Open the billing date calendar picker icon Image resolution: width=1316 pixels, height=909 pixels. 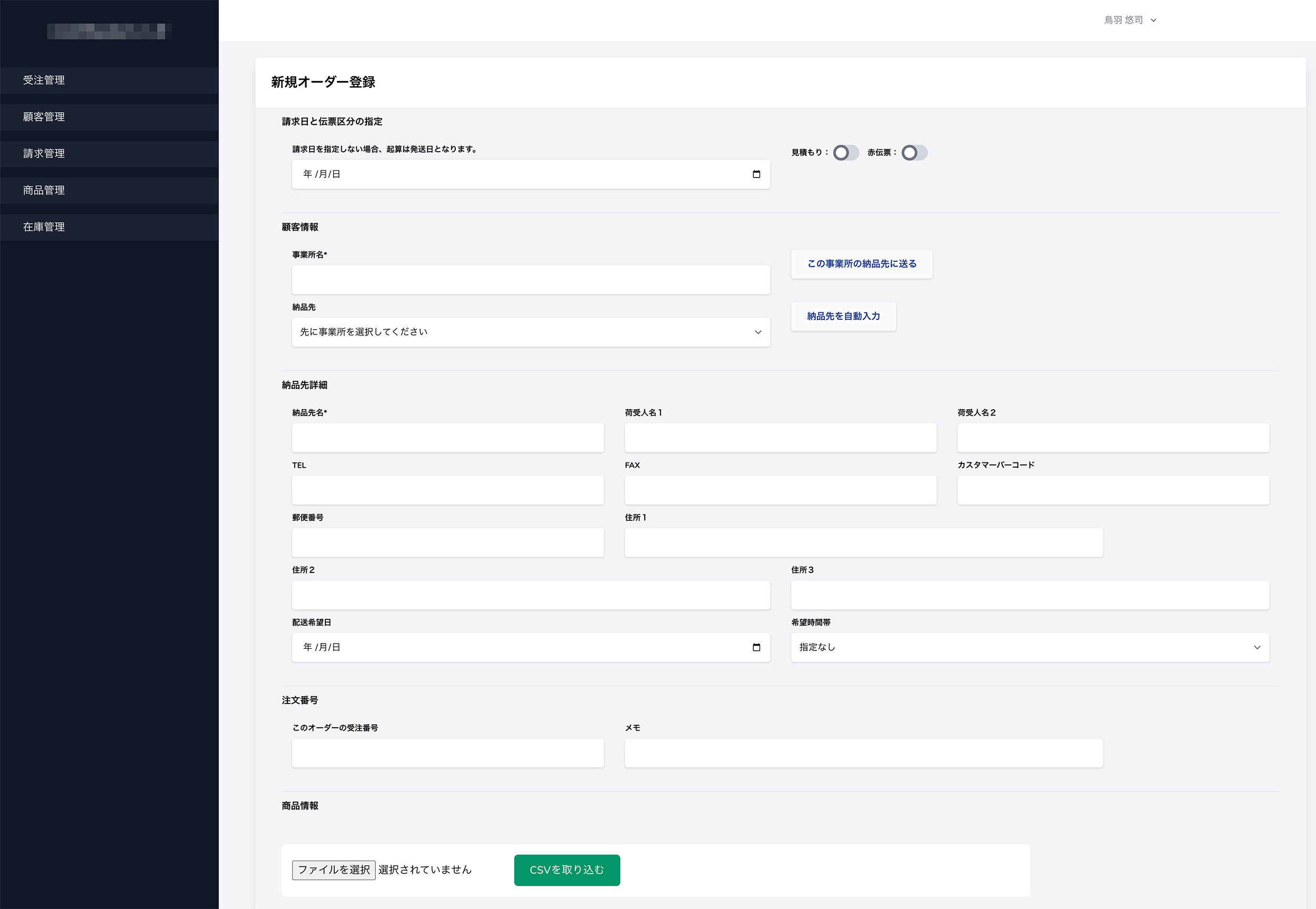tap(756, 174)
